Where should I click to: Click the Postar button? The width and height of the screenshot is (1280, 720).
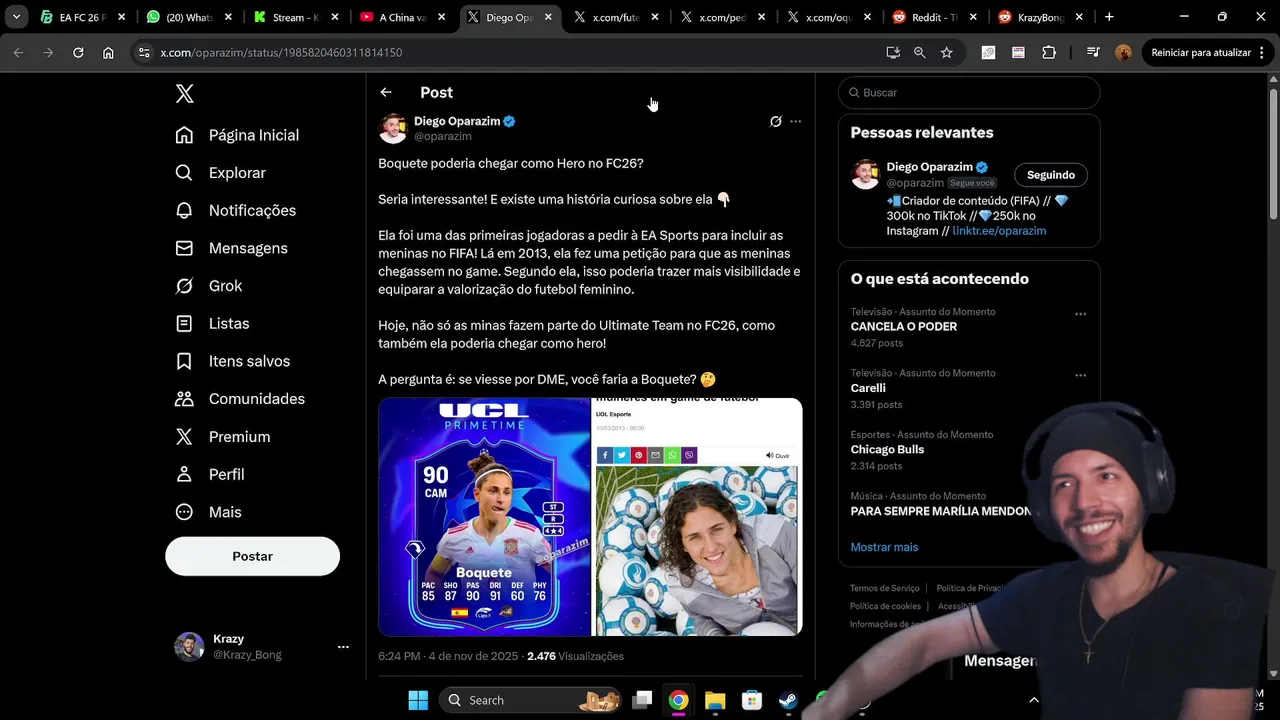(x=252, y=556)
